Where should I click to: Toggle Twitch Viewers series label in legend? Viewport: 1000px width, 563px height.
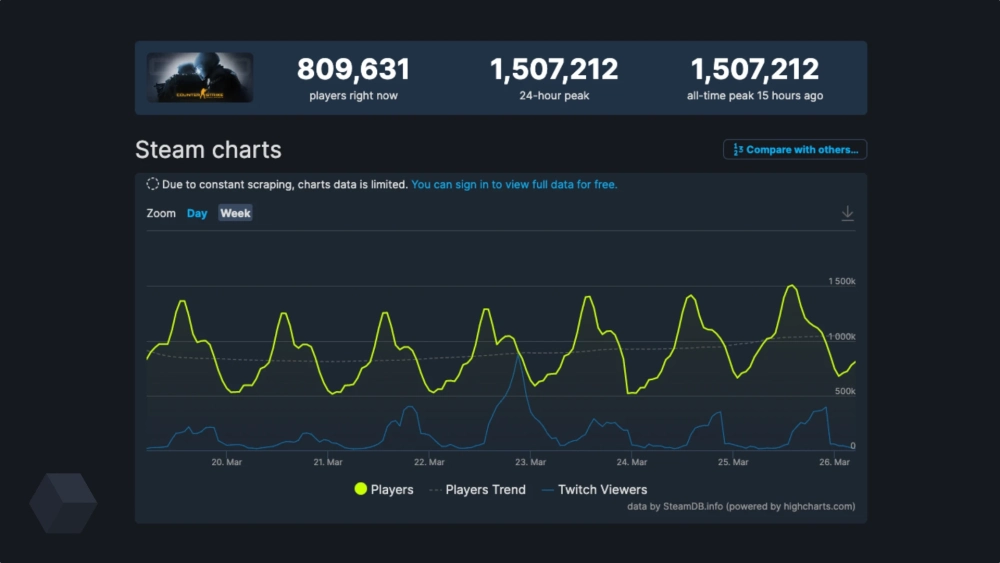coord(602,490)
